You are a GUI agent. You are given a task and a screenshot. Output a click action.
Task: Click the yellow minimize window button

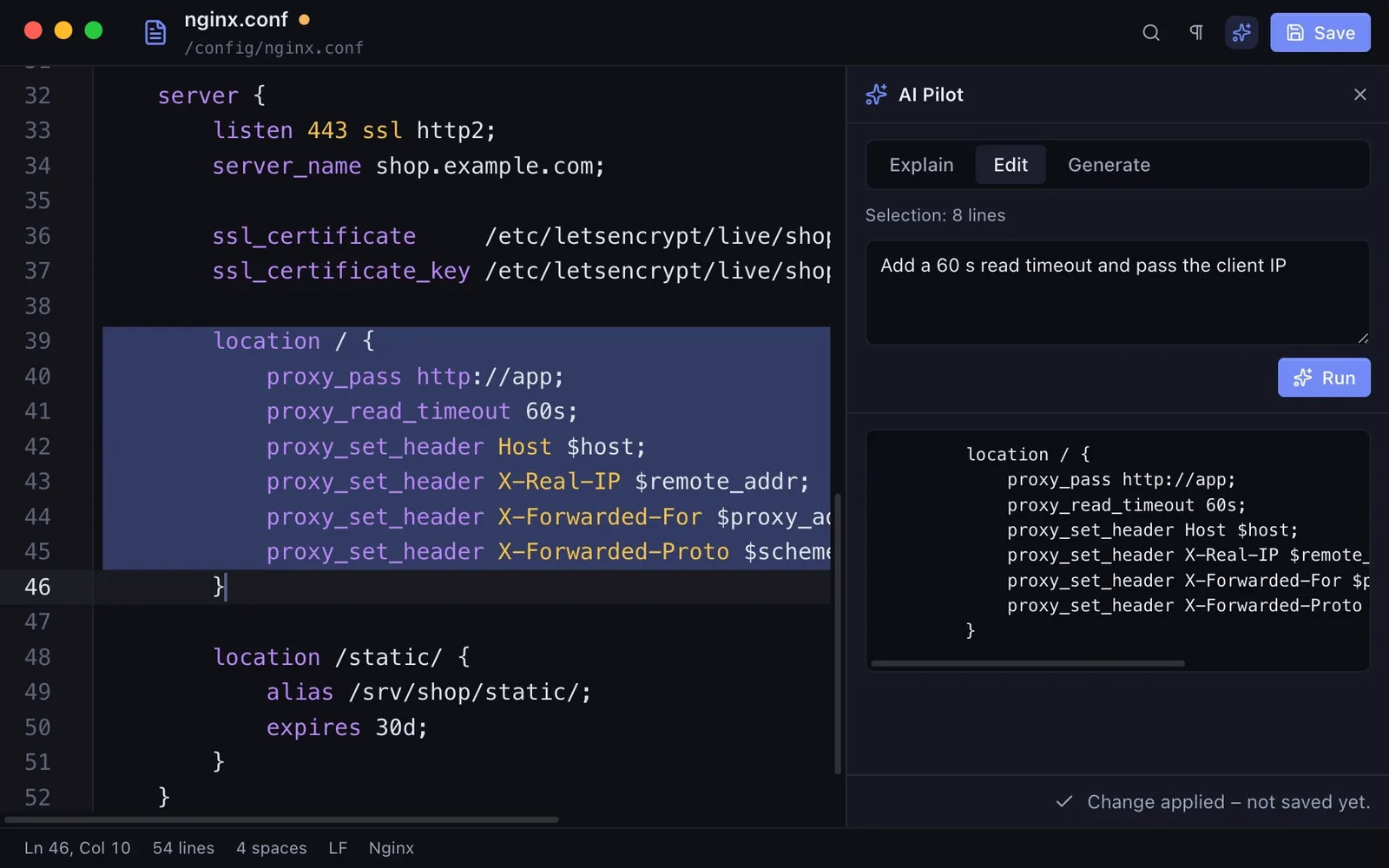(x=63, y=30)
